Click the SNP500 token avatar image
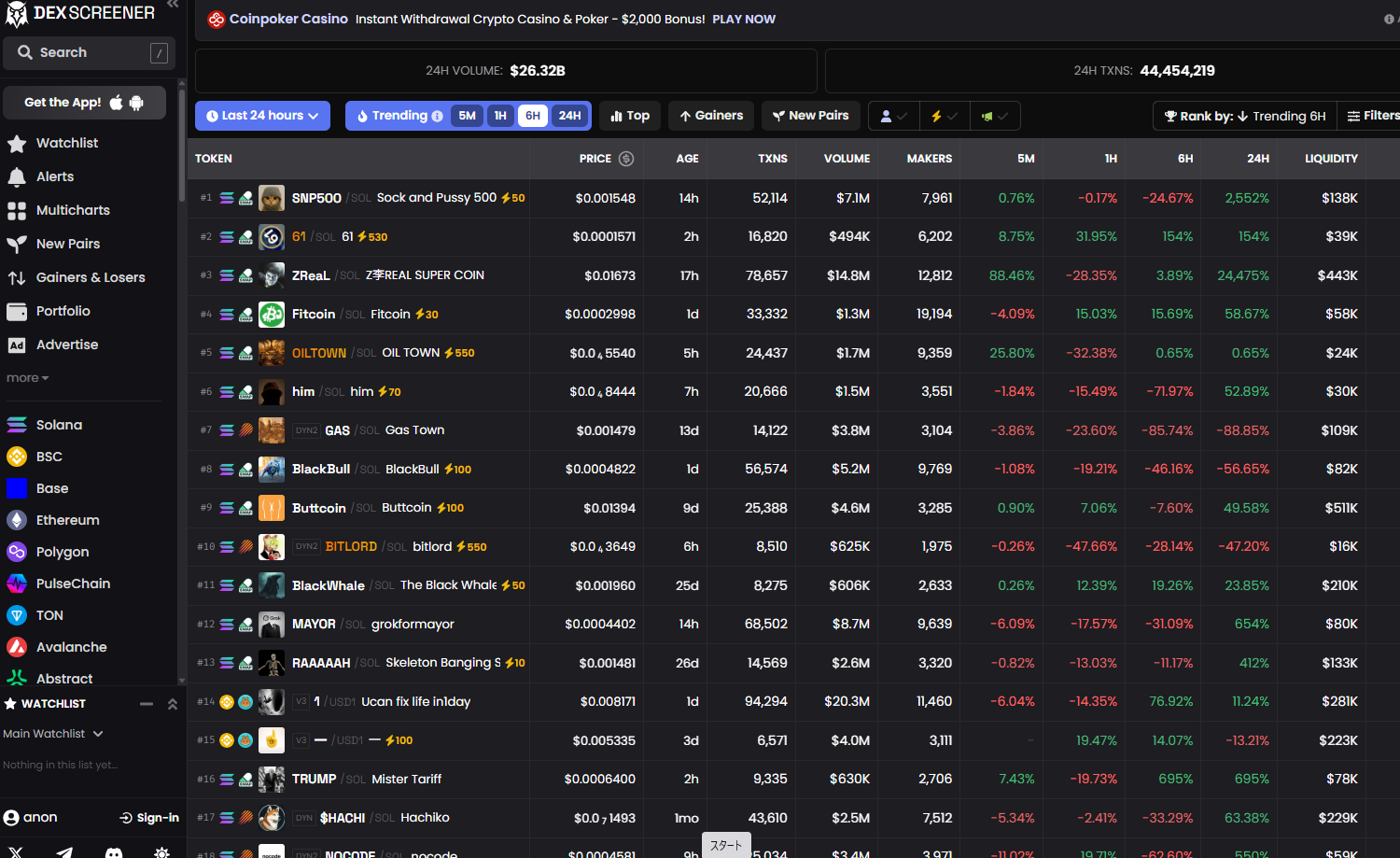This screenshot has width=1400, height=858. 272,198
